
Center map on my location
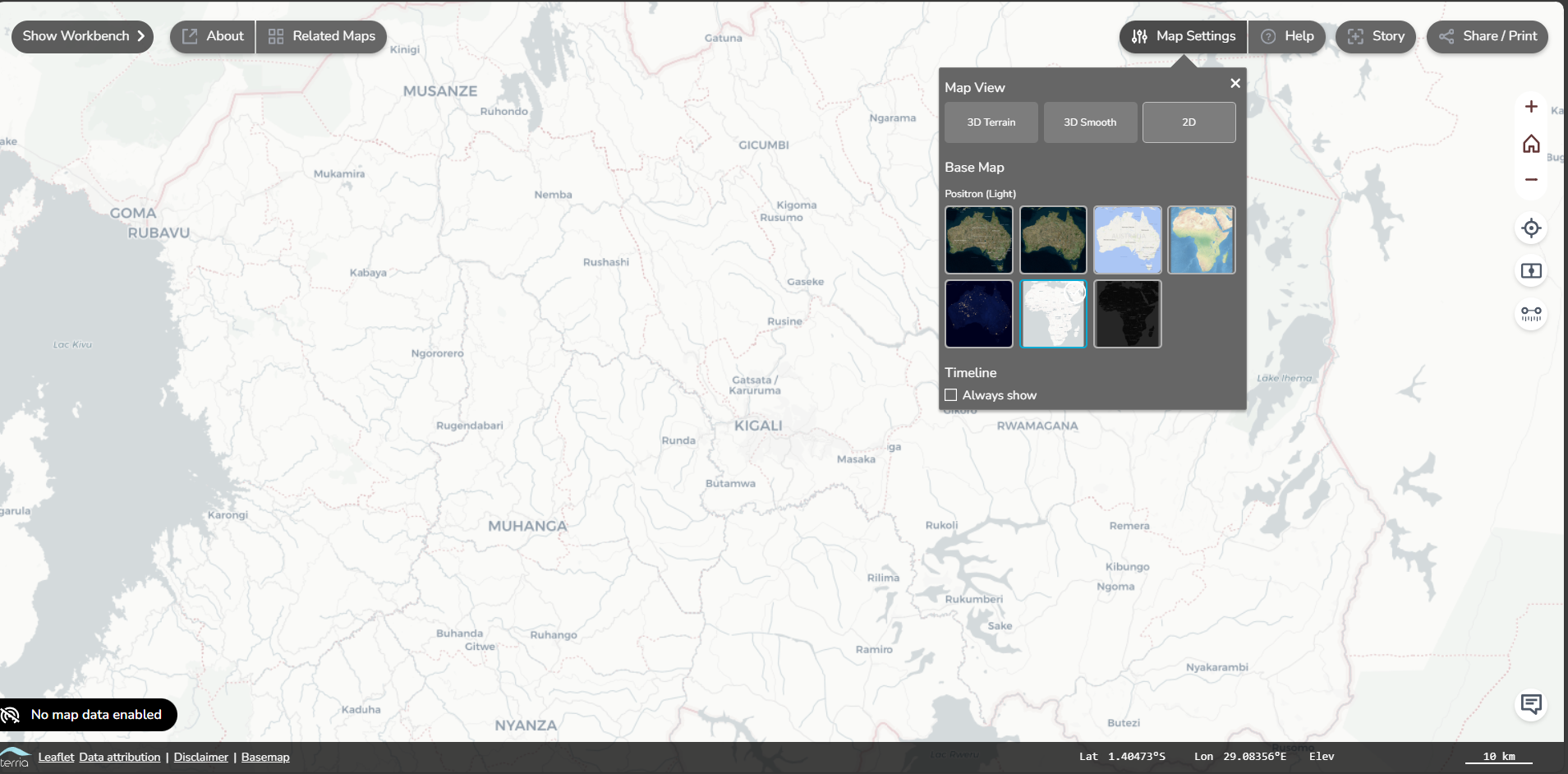(x=1531, y=228)
